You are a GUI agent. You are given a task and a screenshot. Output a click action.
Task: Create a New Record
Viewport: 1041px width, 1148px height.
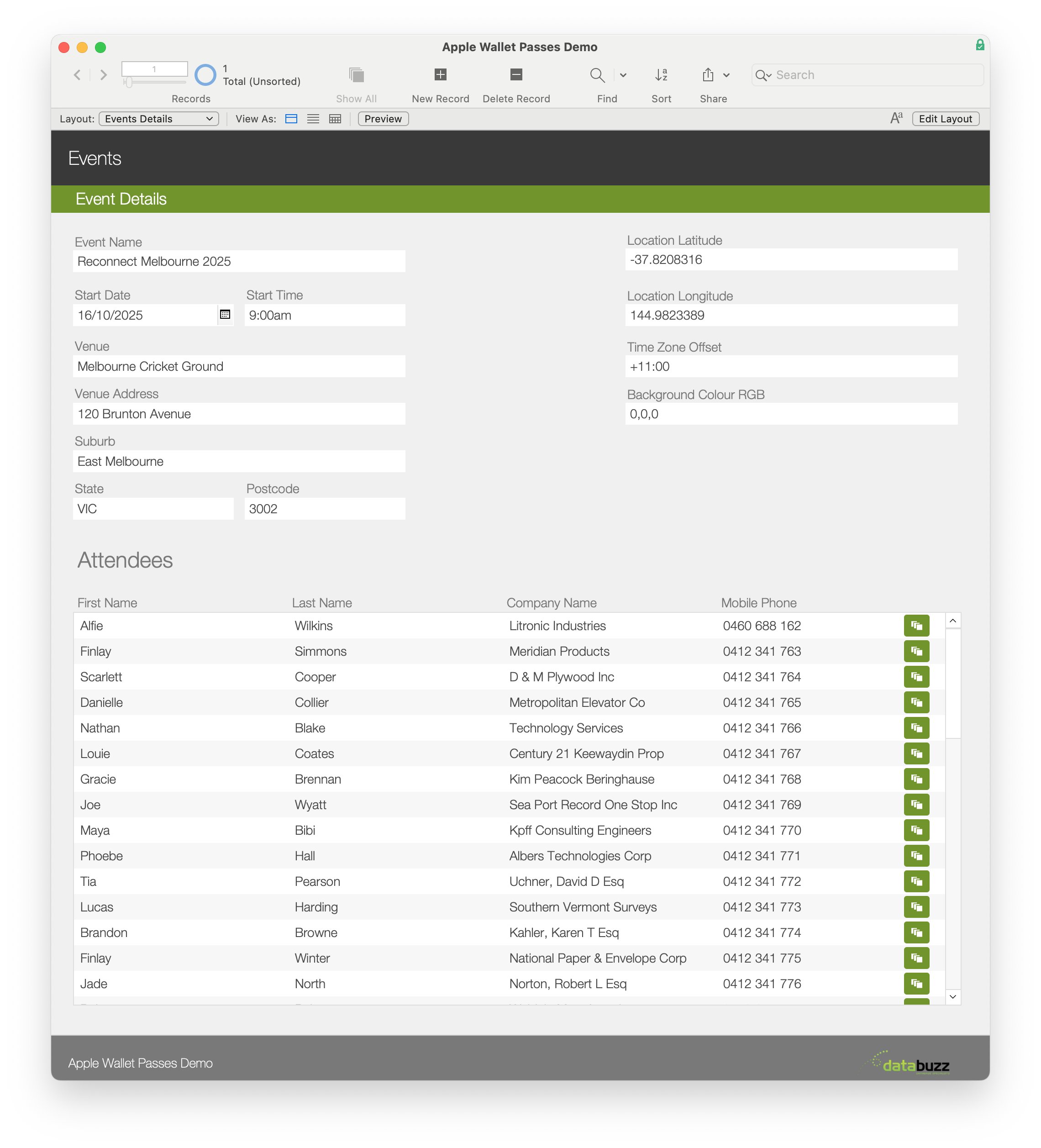click(440, 74)
